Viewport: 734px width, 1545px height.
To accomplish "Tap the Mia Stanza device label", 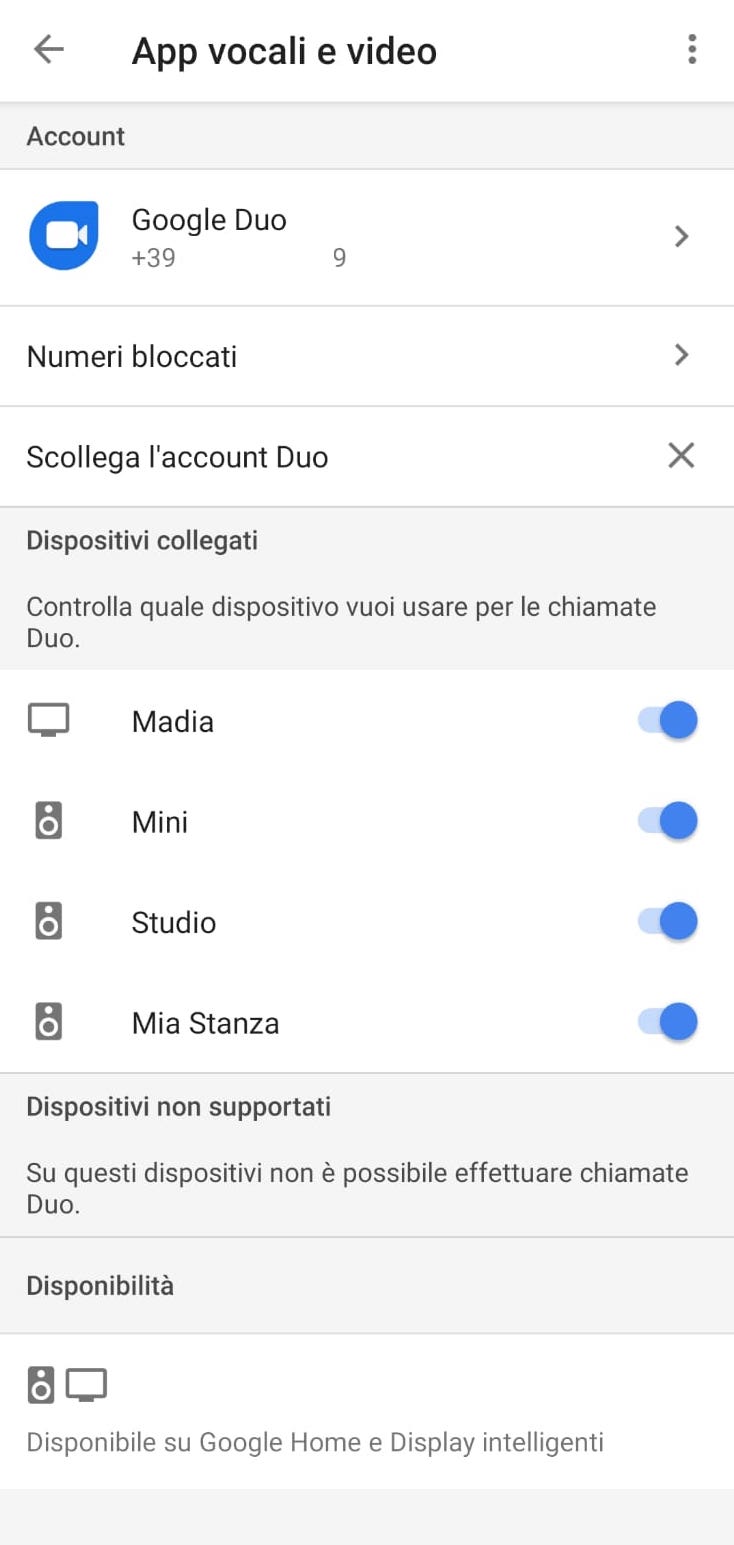I will tap(205, 1023).
